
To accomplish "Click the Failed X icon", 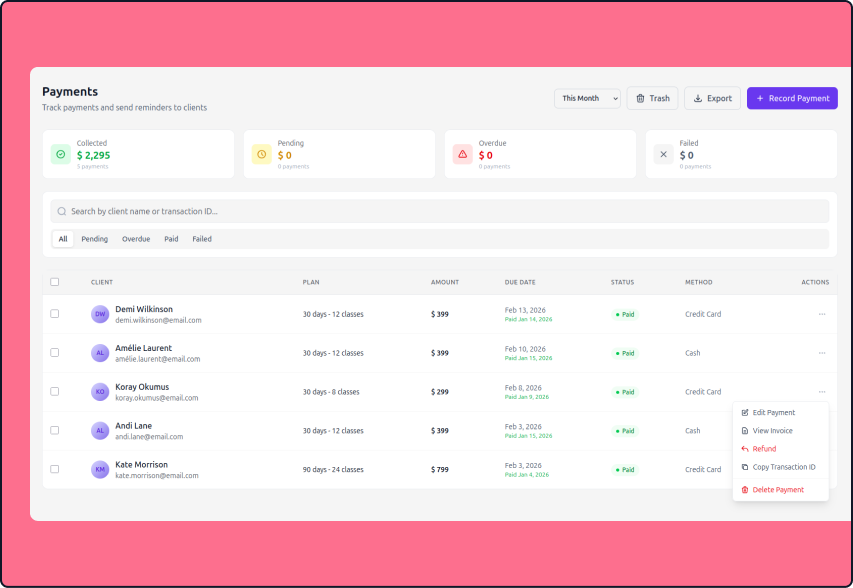I will click(663, 154).
